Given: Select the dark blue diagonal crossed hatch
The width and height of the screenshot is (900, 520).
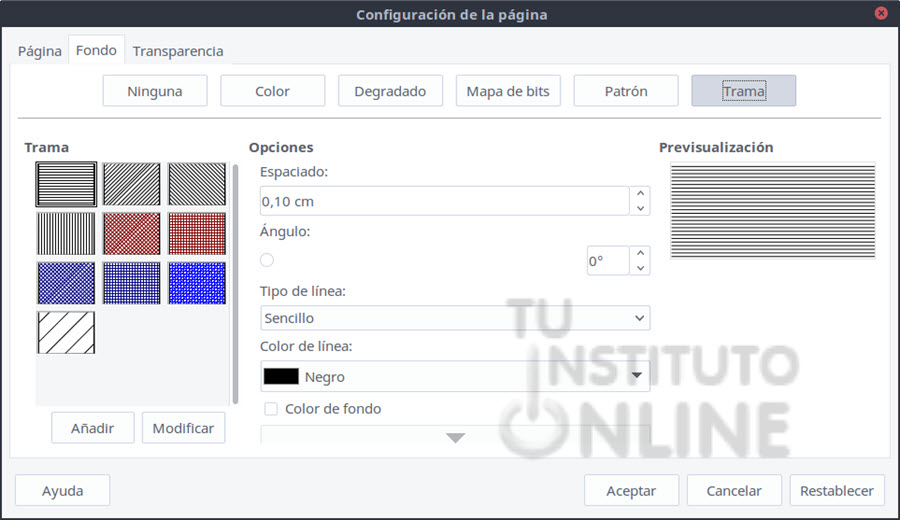Looking at the screenshot, I should [66, 283].
